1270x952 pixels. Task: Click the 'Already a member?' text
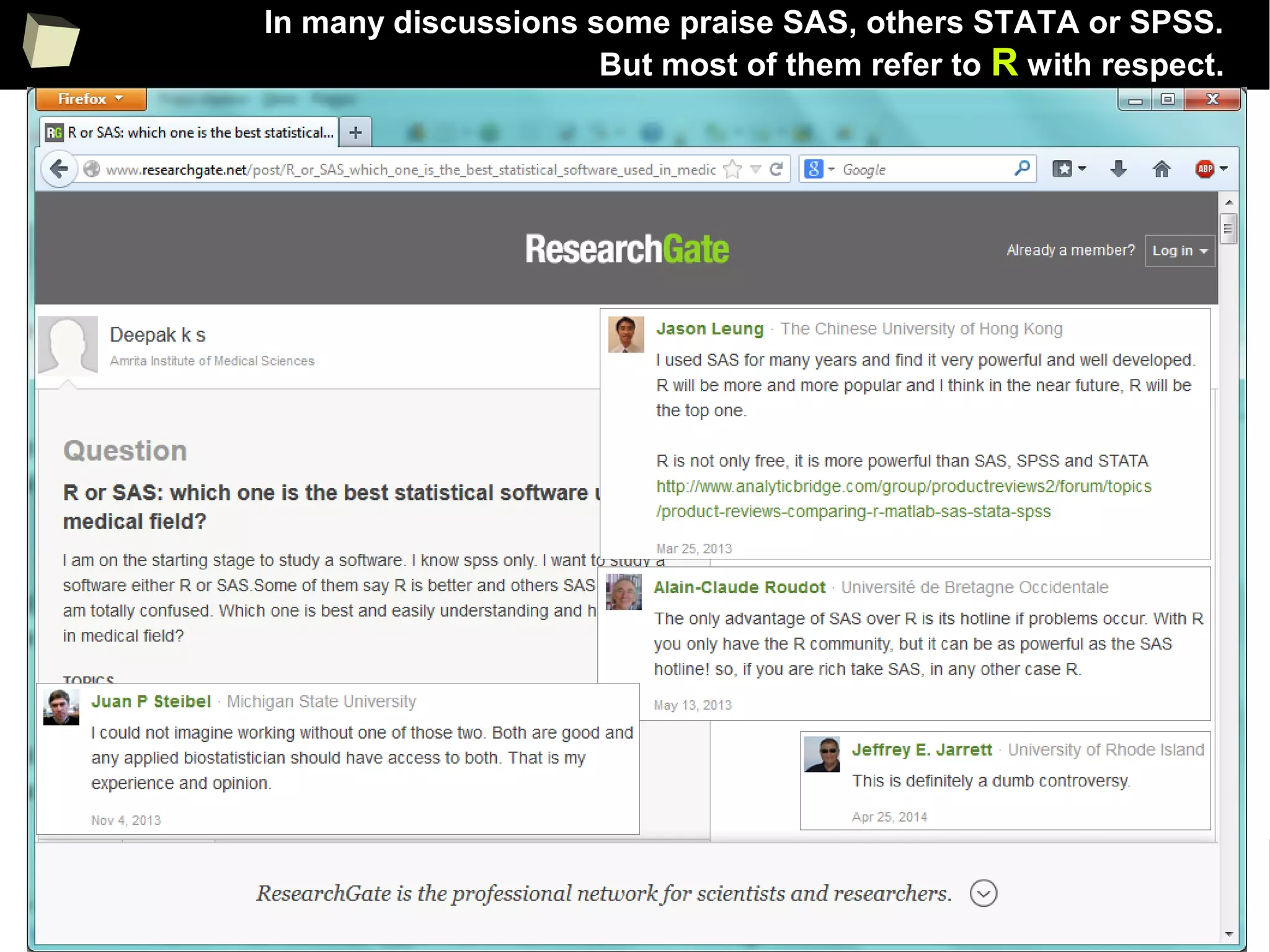click(x=1071, y=250)
